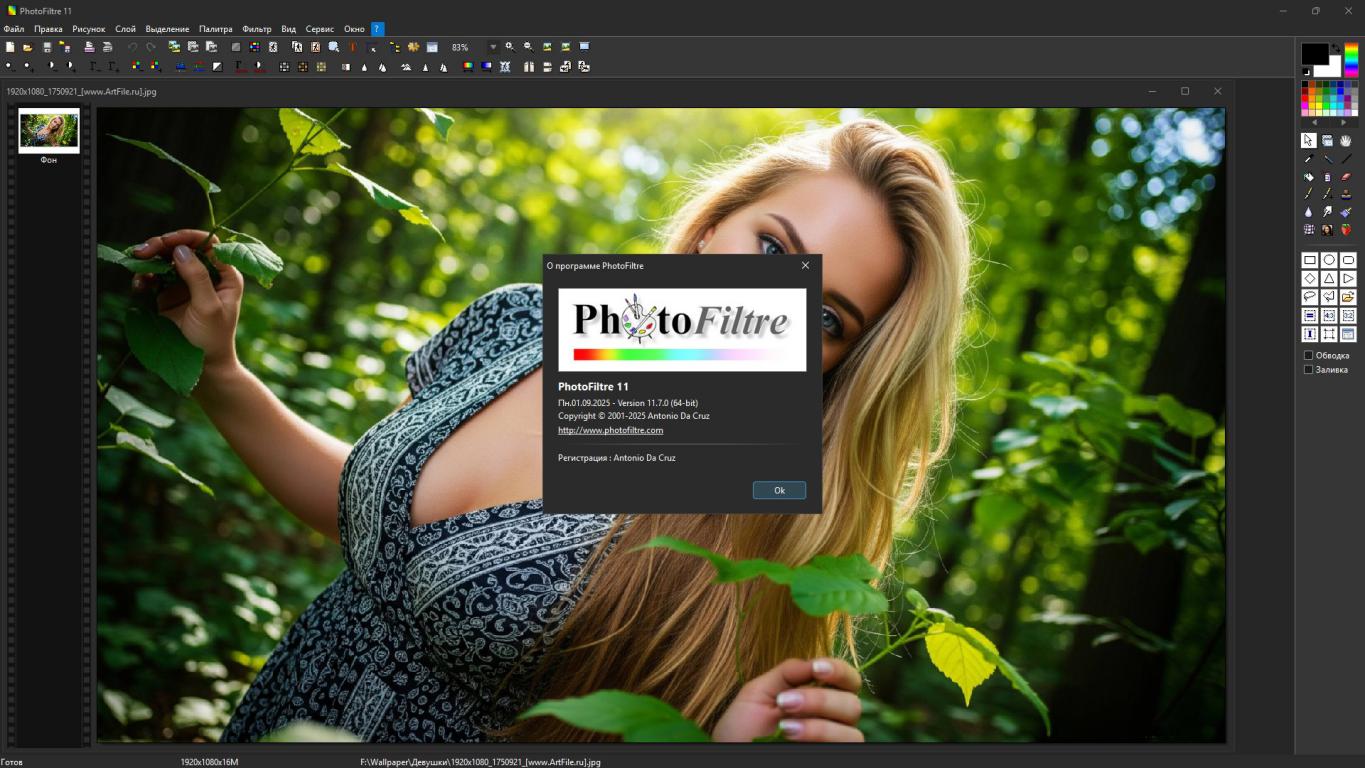The image size is (1365, 768).
Task: Open the Фильтр menu
Action: point(257,29)
